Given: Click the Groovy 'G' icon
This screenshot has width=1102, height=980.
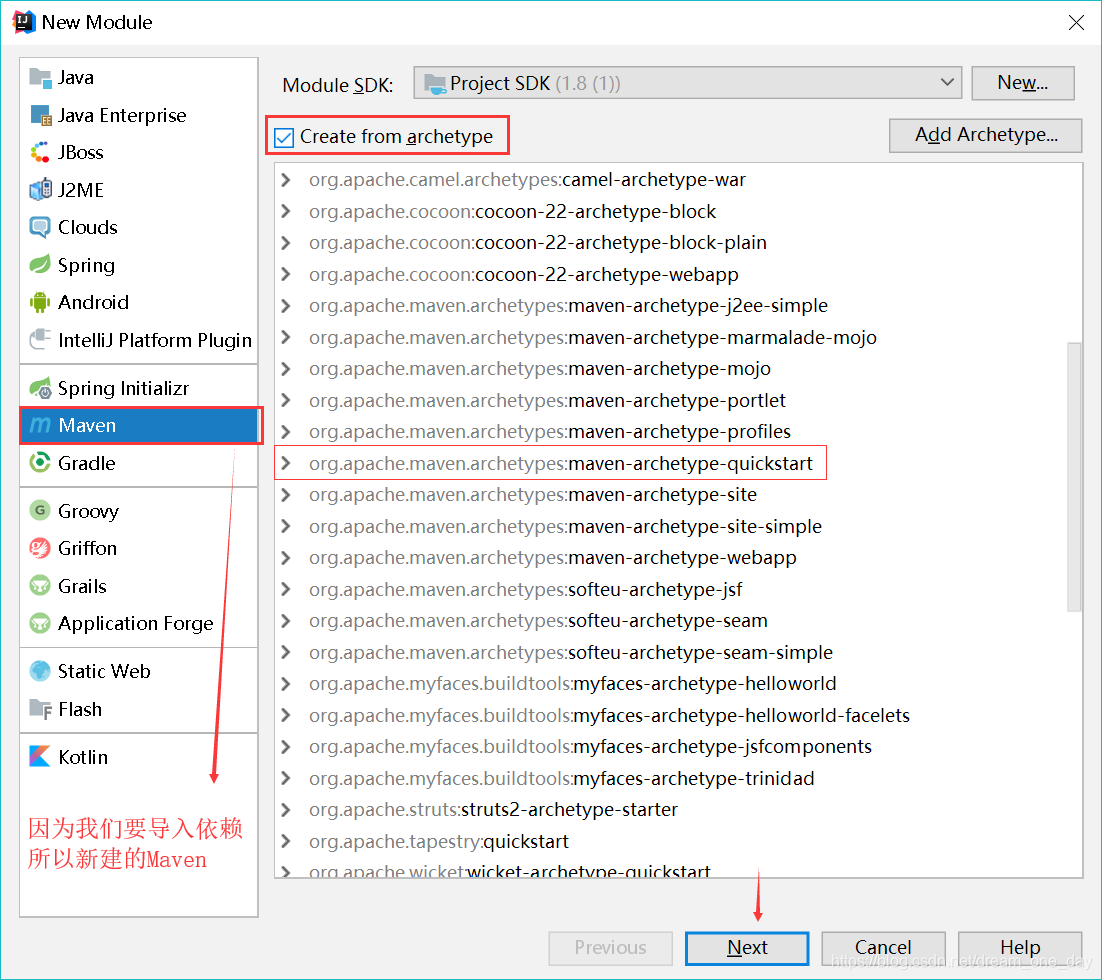Looking at the screenshot, I should pos(40,510).
